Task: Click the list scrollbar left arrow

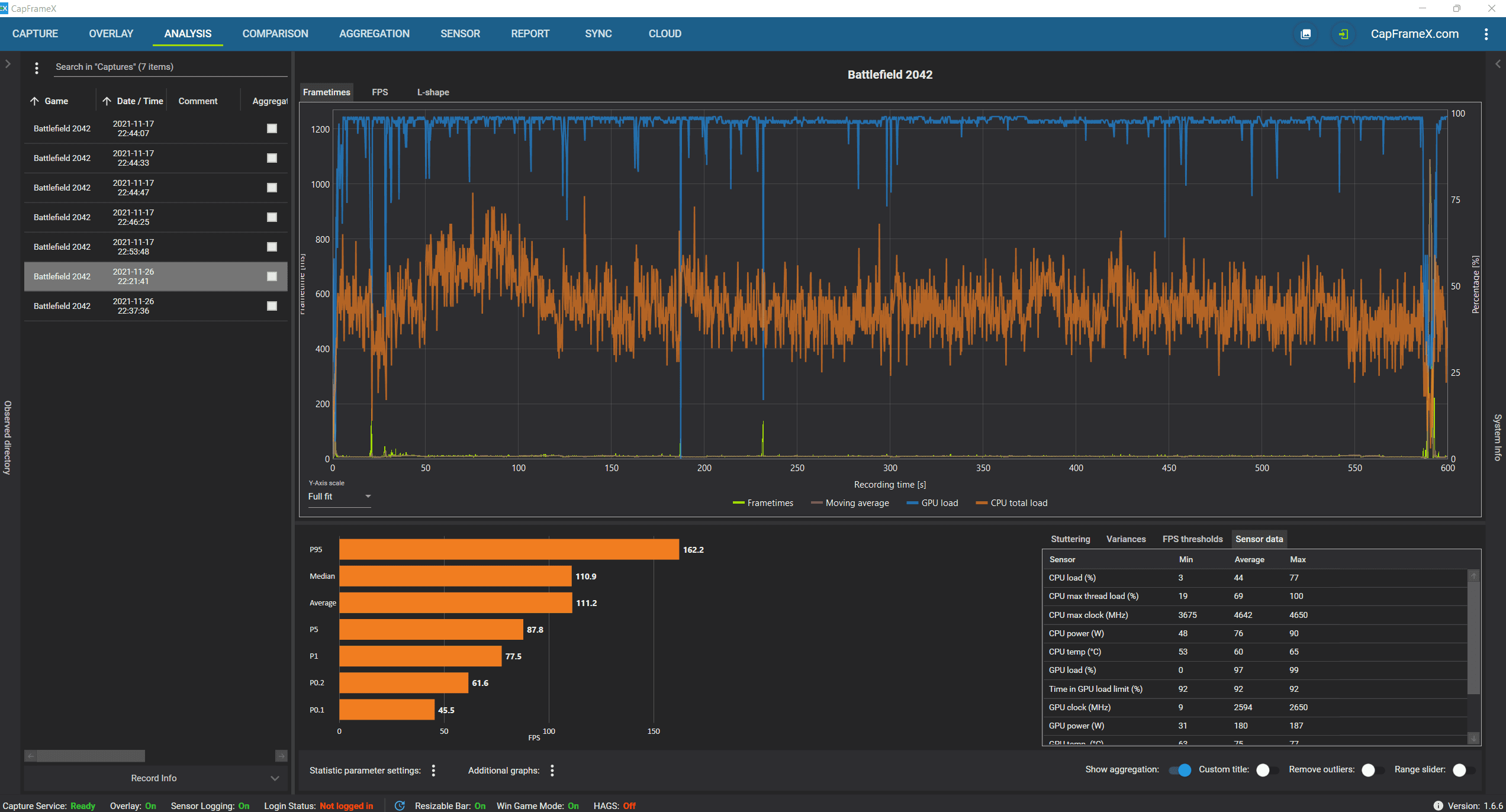Action: tap(30, 756)
